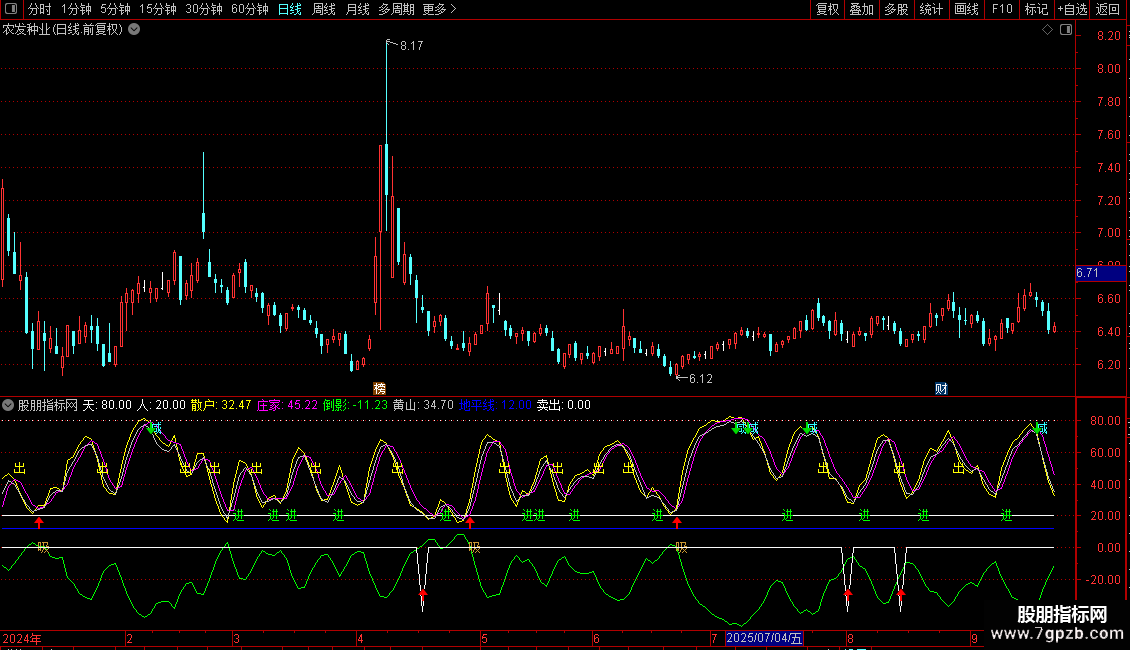Click the 倒影: -11.23 indicator value

[x=355, y=405]
